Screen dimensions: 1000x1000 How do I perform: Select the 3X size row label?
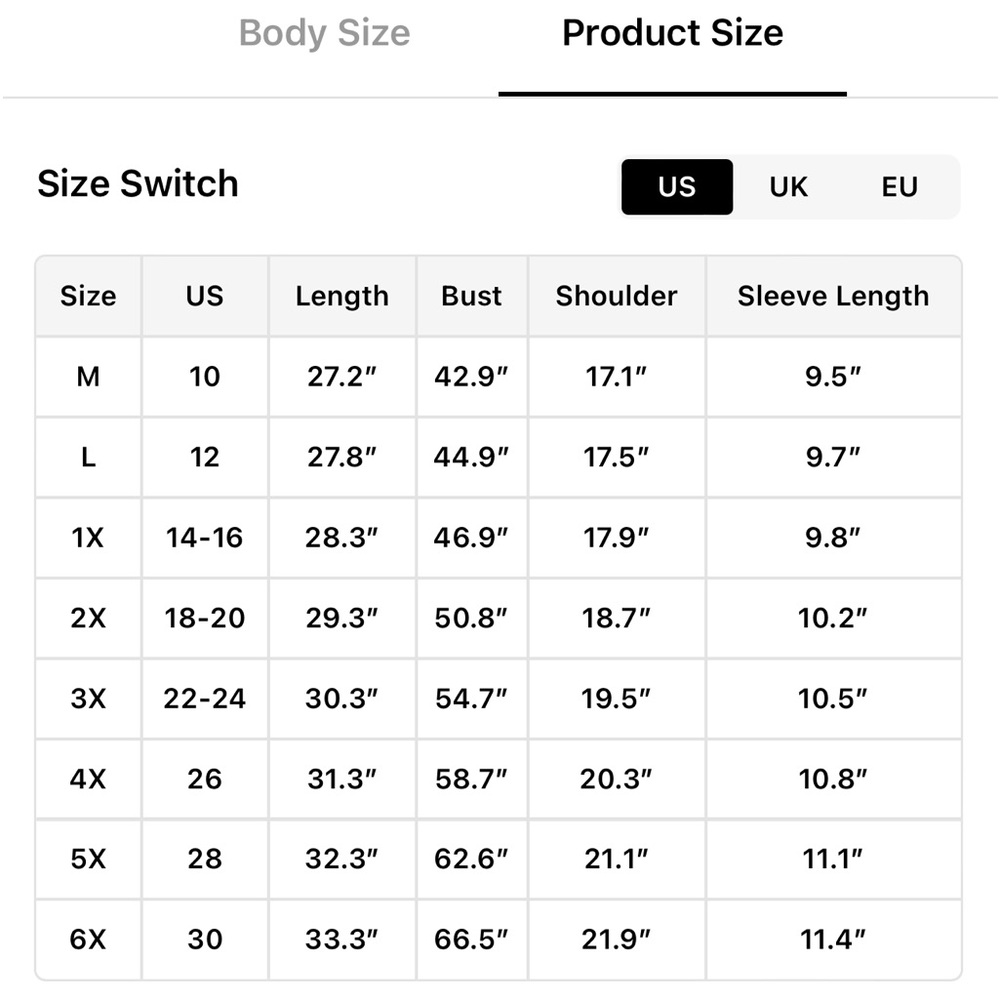tap(88, 698)
